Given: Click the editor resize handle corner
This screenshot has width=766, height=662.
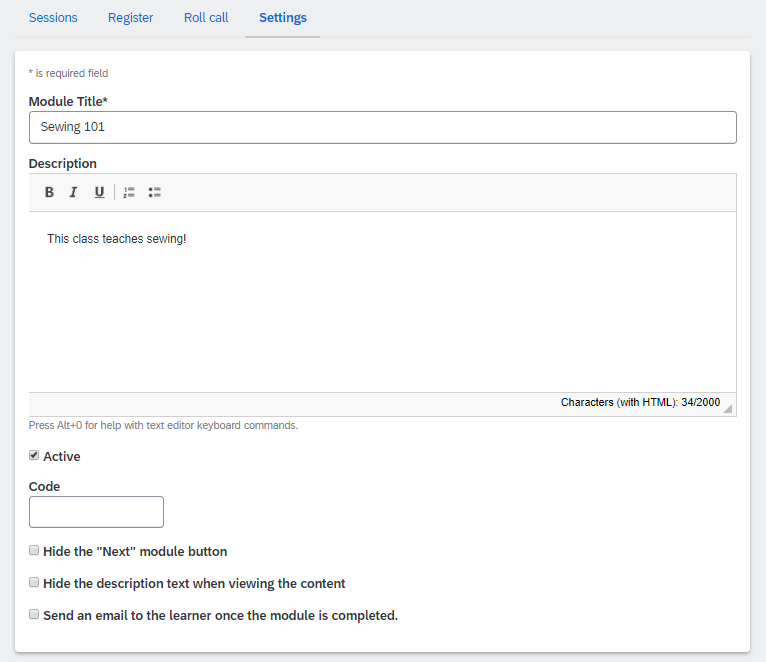Looking at the screenshot, I should click(x=727, y=408).
